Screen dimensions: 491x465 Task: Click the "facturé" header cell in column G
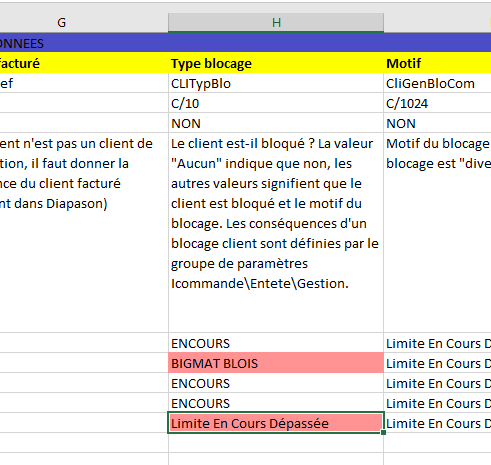pos(84,63)
